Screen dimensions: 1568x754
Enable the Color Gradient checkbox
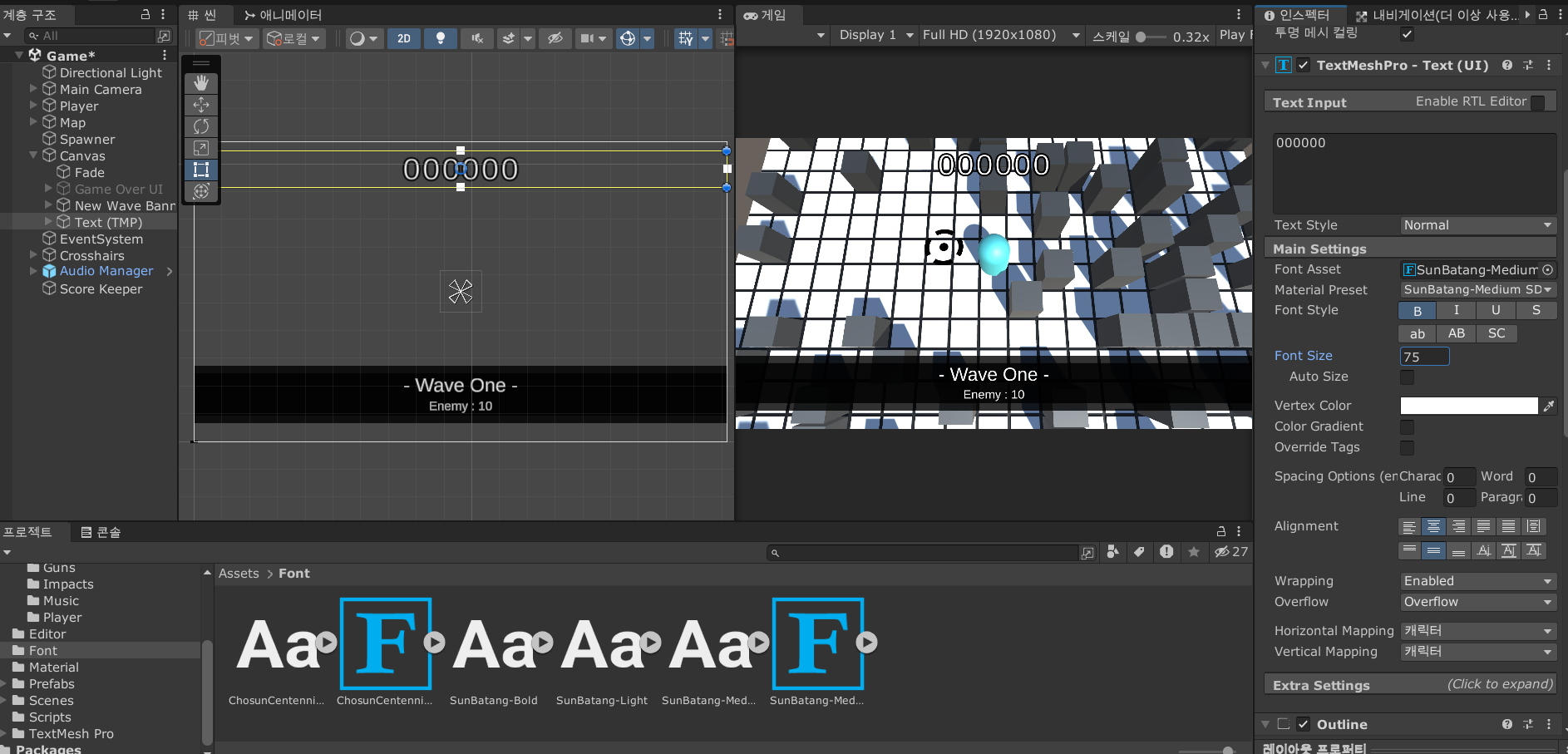click(x=1407, y=427)
